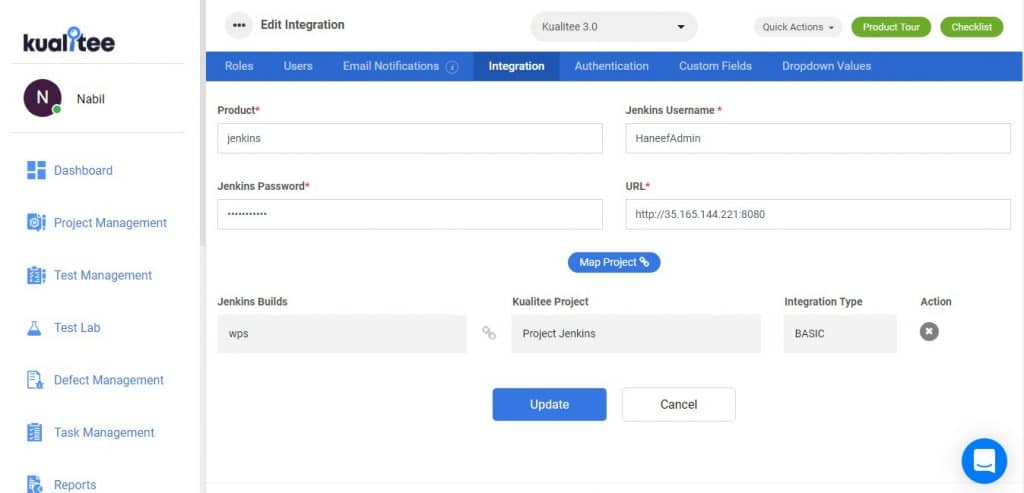The width and height of the screenshot is (1024, 493).
Task: Click the Test Lab flask icon
Action: point(35,327)
